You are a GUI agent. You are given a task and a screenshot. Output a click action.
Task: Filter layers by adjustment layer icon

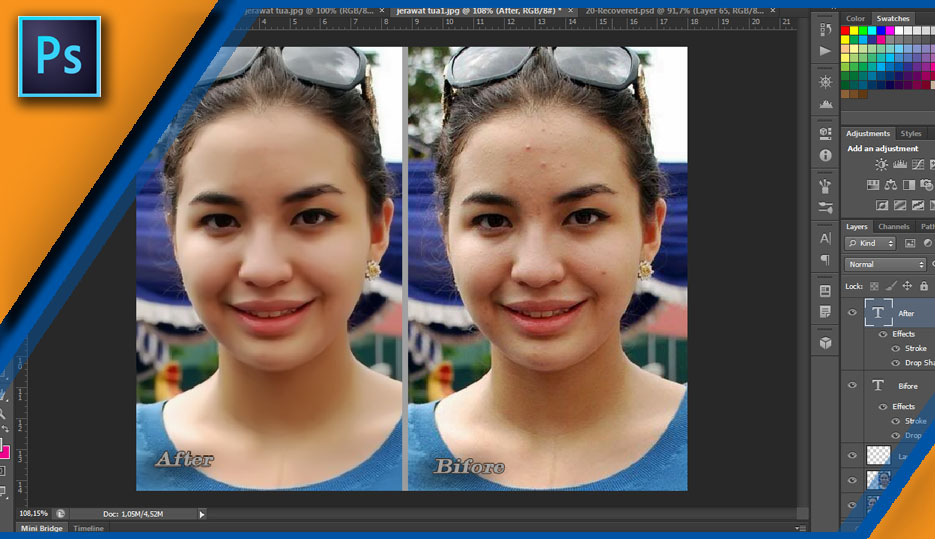[927, 243]
